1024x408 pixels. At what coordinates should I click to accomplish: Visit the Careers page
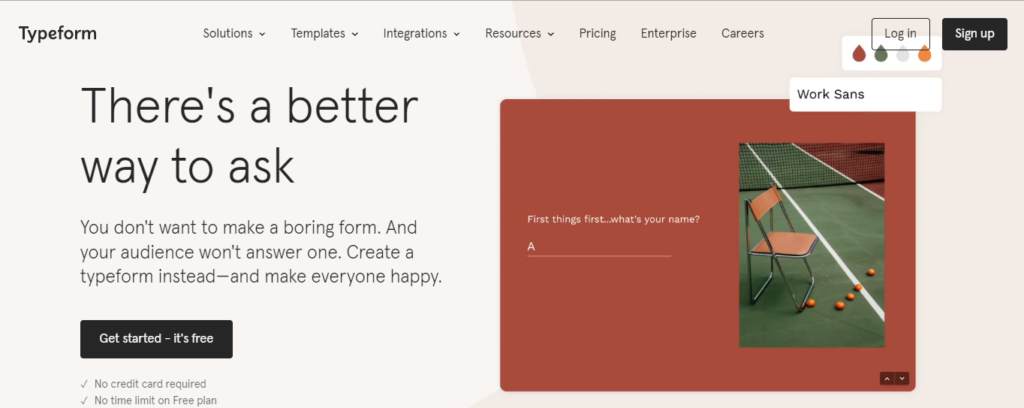(x=742, y=33)
